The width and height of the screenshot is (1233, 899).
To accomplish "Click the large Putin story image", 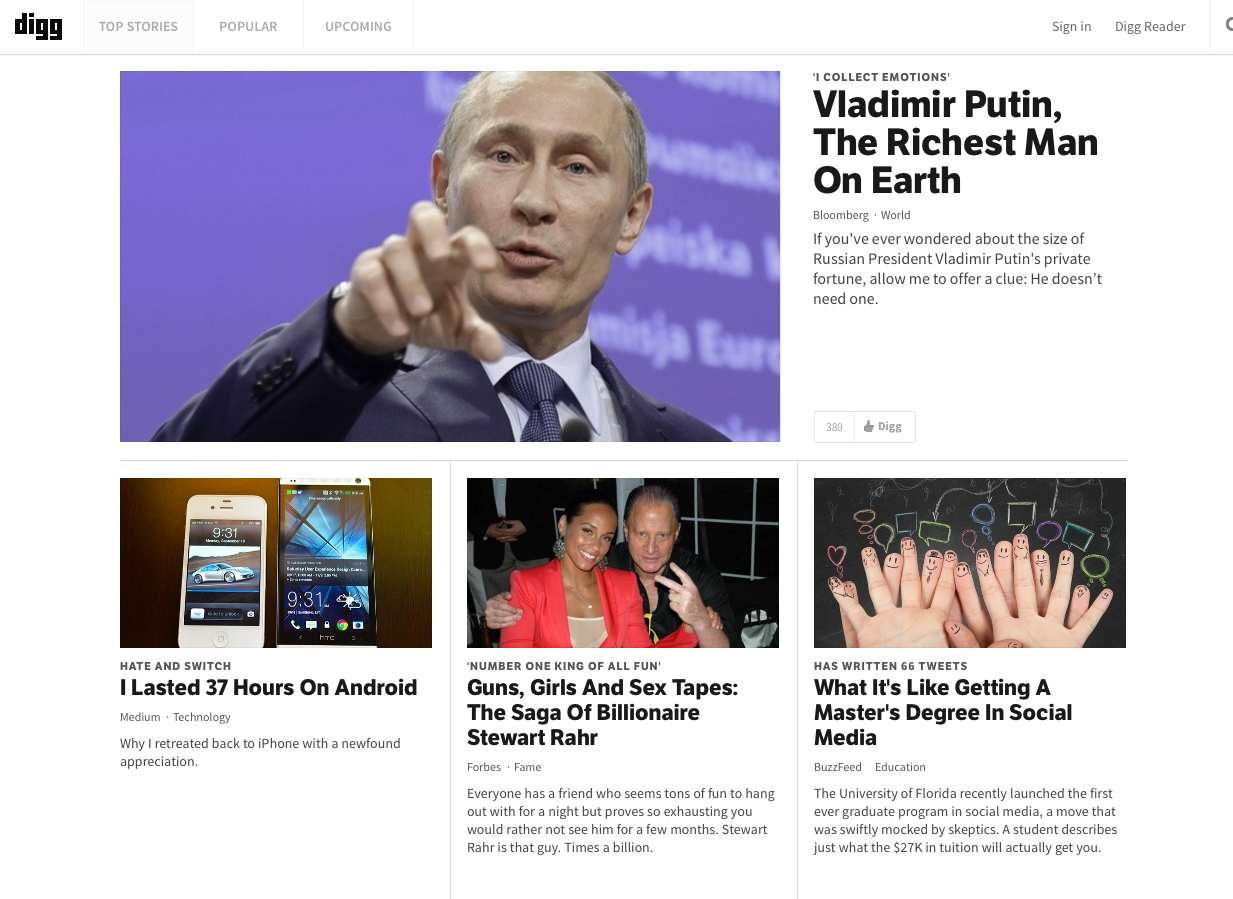I will (450, 256).
